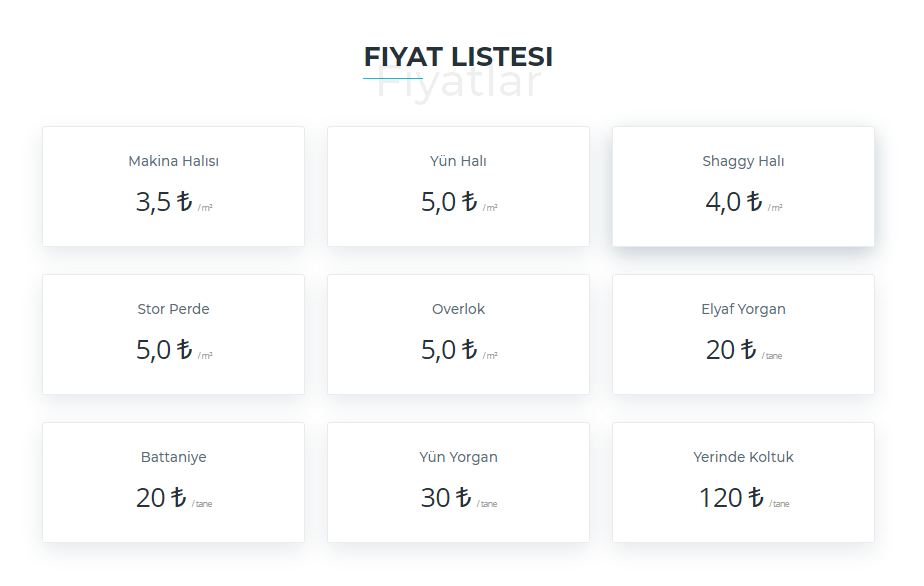This screenshot has width=924, height=586.
Task: Click the lira icon on Overlok card
Action: (469, 350)
